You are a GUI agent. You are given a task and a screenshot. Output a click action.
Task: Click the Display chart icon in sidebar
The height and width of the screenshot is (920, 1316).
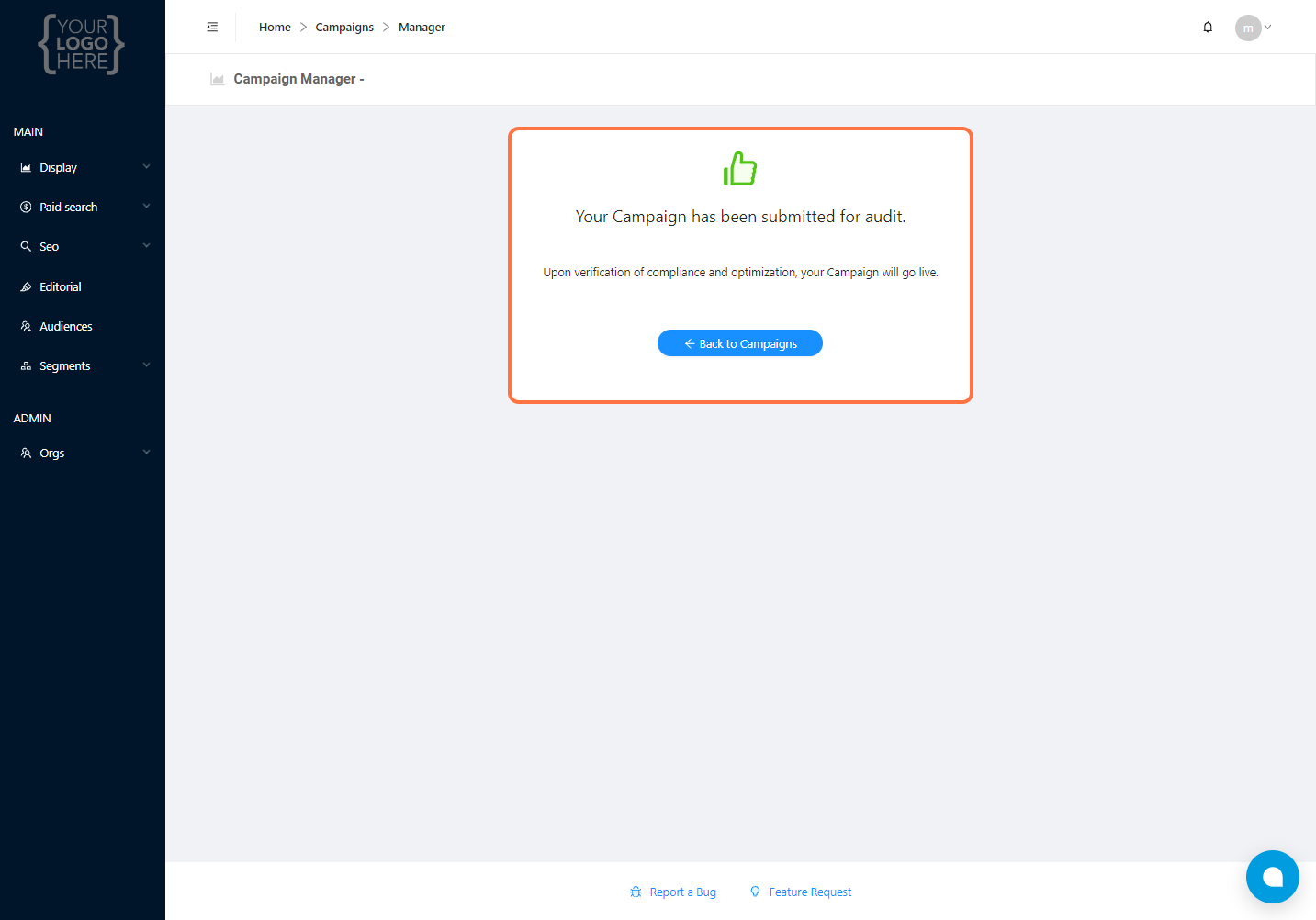[26, 168]
